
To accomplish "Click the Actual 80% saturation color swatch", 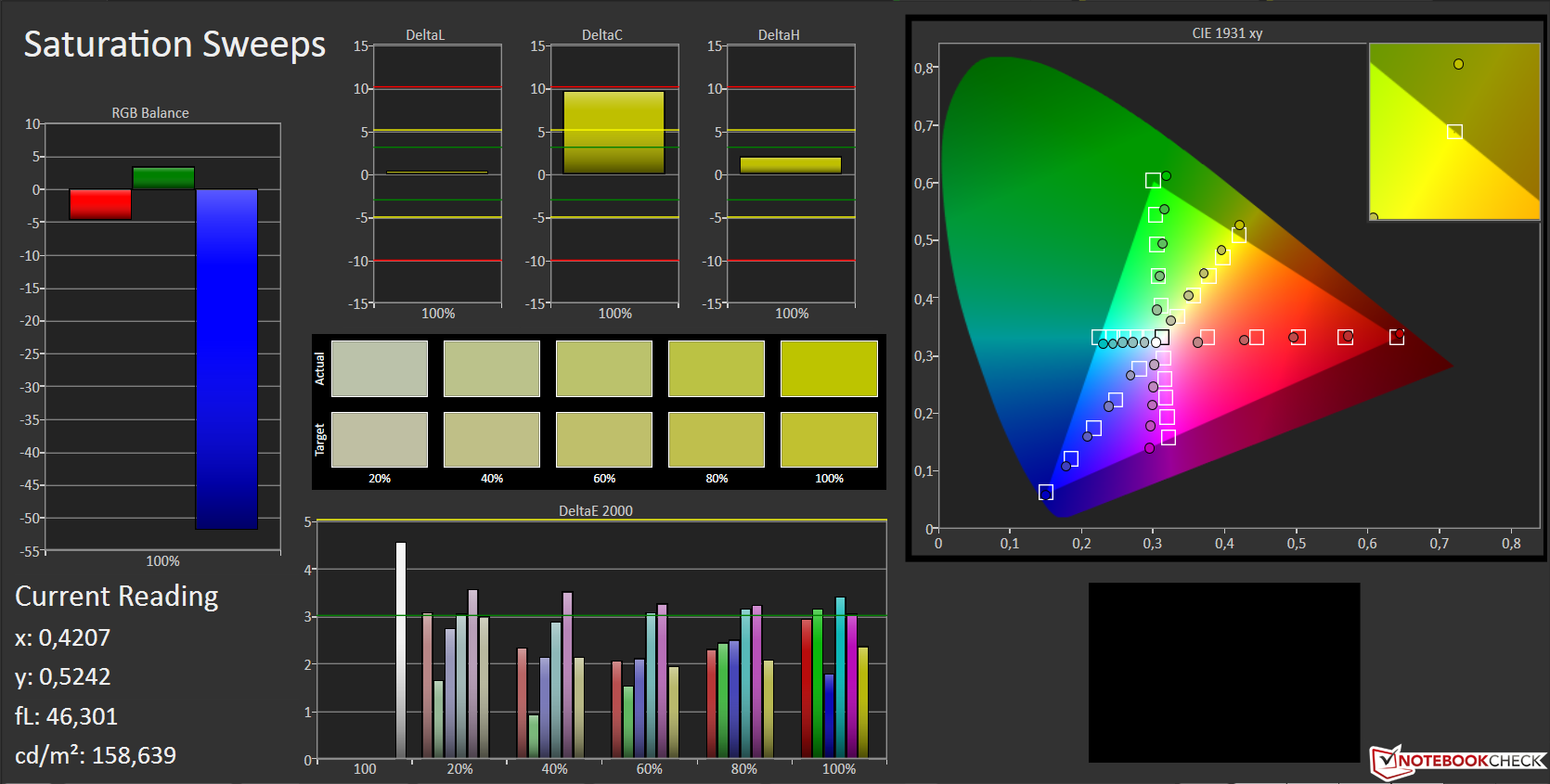I will 717,368.
